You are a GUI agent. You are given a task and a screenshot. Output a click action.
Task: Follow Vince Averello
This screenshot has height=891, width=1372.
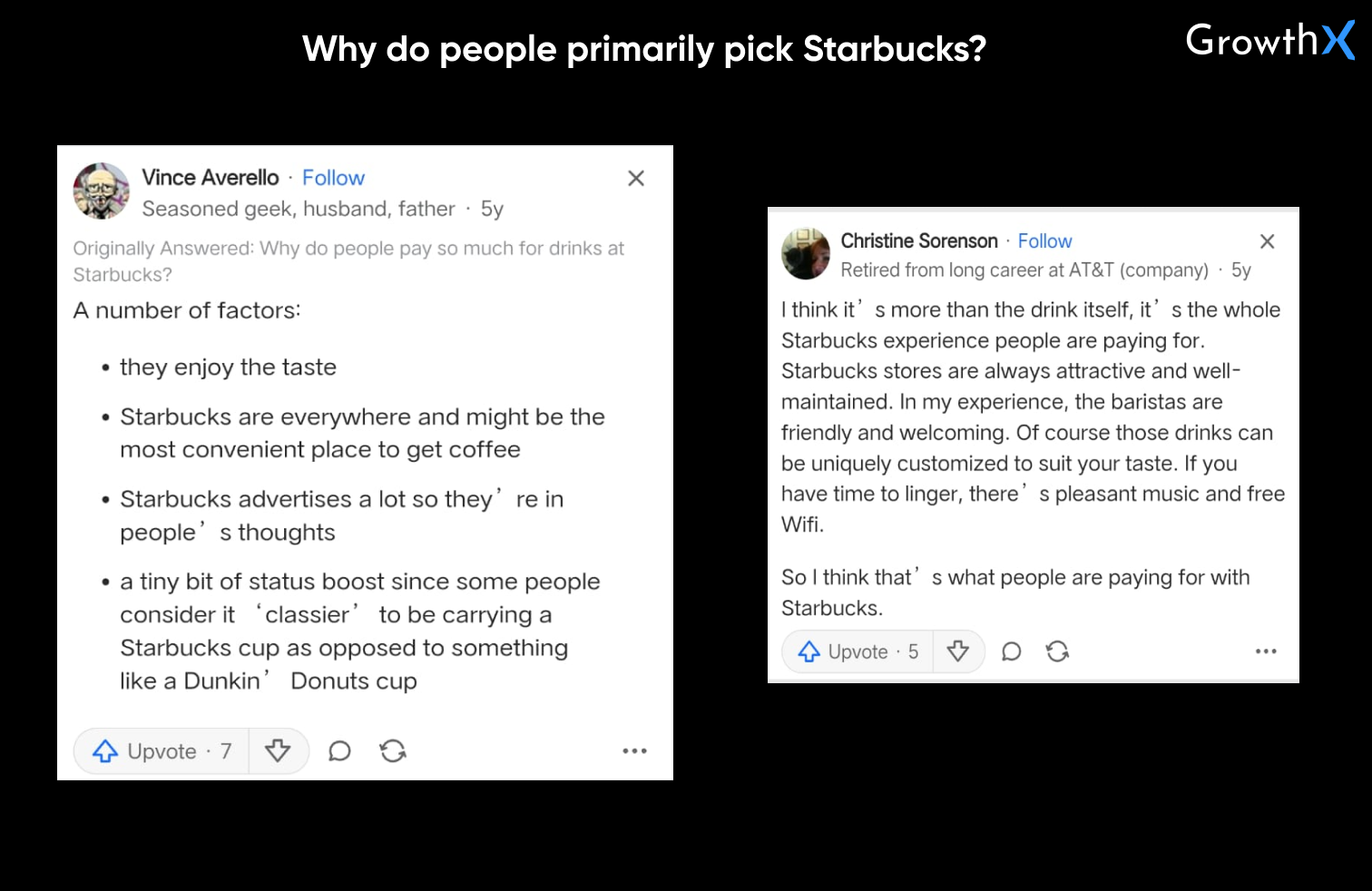(x=333, y=178)
